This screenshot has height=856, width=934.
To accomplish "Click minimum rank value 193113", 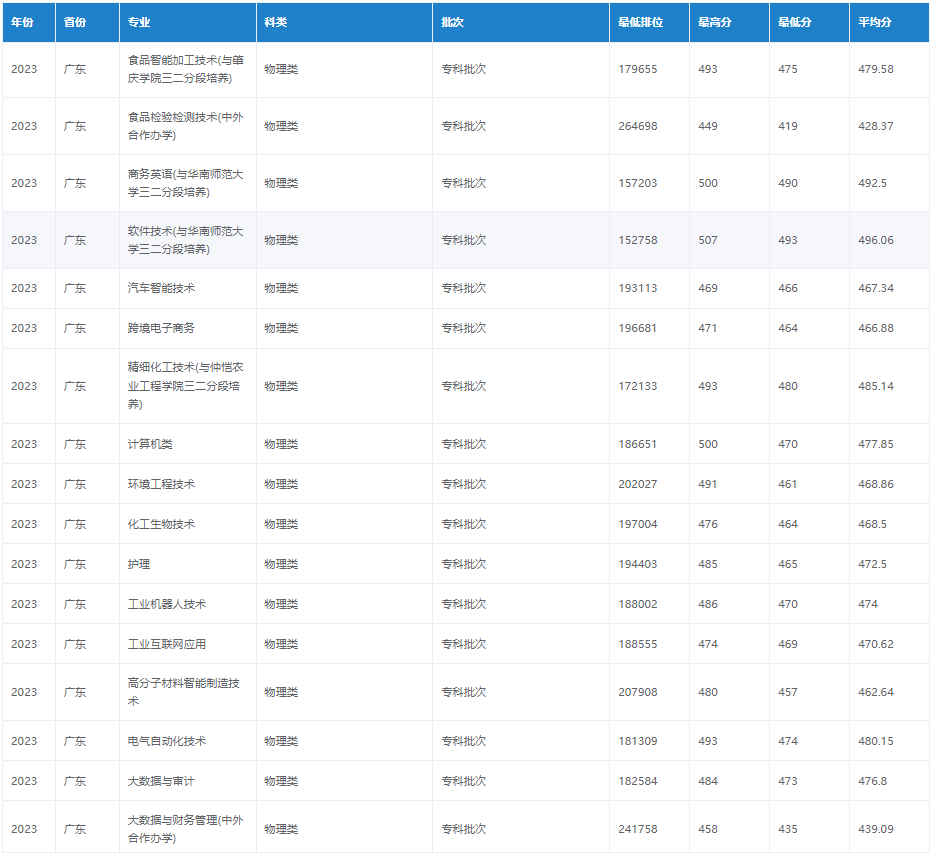I will (637, 288).
